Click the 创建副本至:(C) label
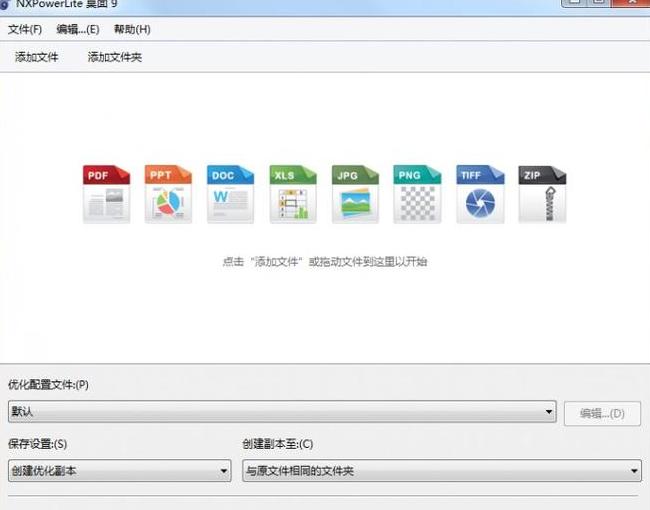650x510 pixels. click(x=278, y=444)
